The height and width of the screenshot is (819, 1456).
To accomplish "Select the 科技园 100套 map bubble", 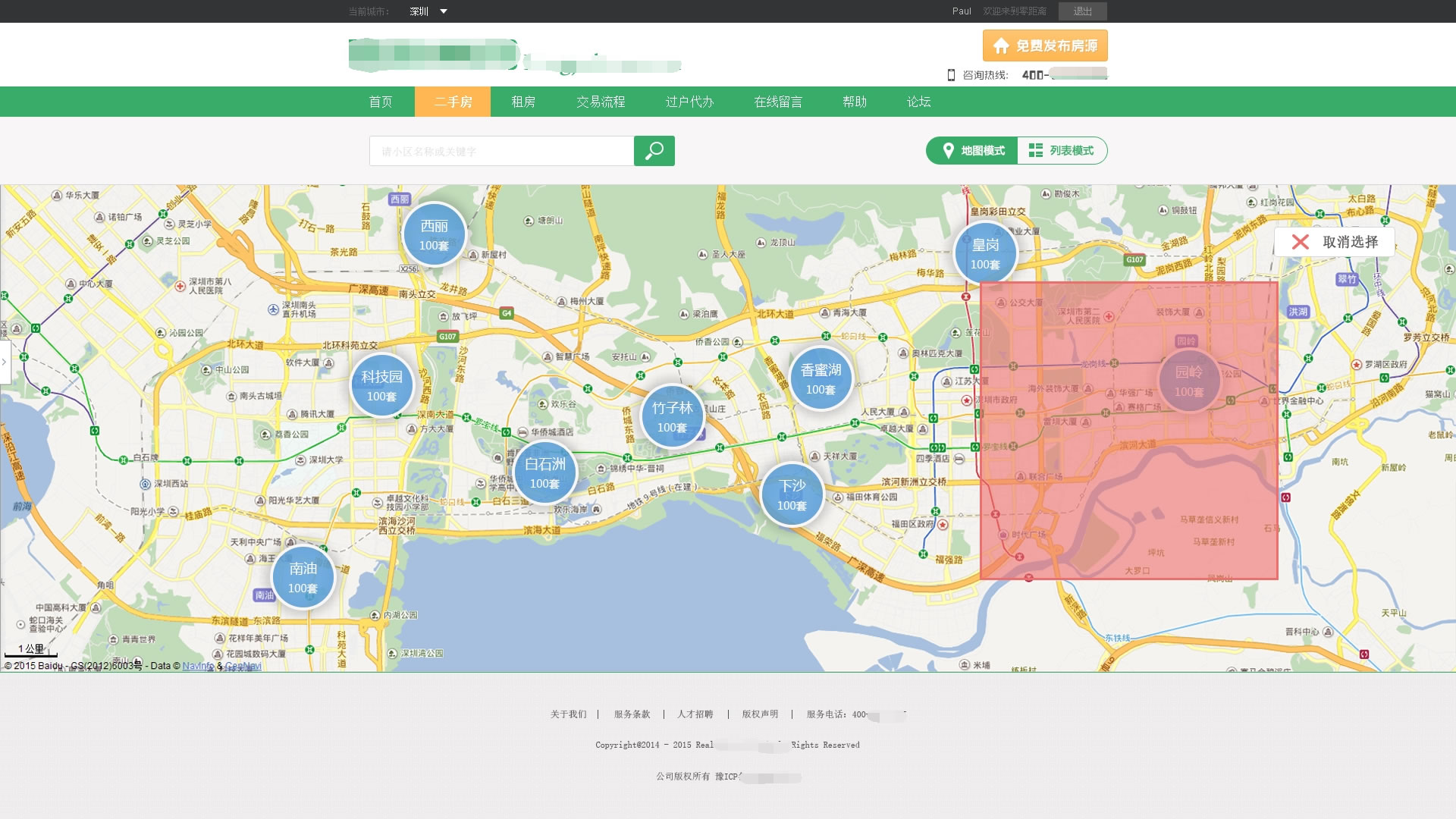I will coord(381,386).
